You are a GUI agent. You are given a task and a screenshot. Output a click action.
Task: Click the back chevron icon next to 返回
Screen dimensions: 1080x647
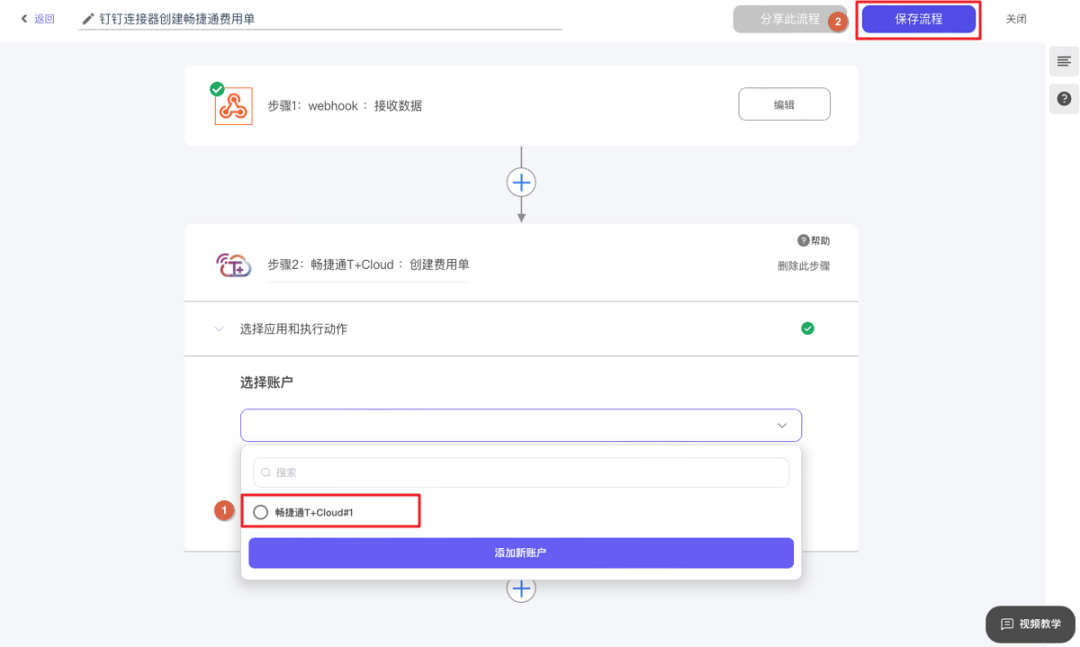tap(24, 19)
